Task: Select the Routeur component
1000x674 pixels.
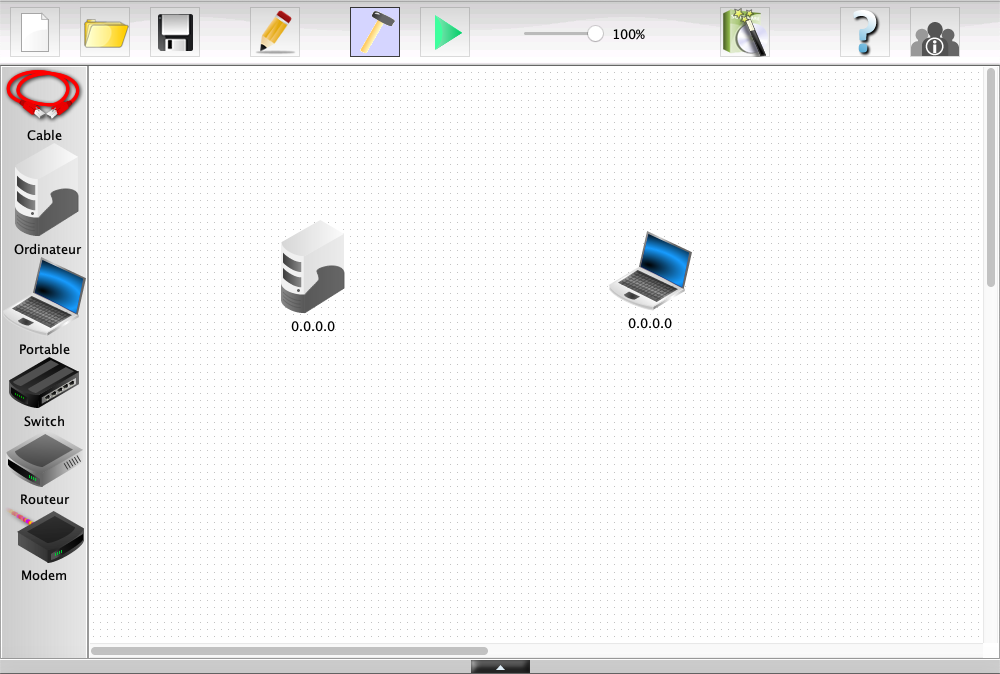Action: [x=44, y=460]
